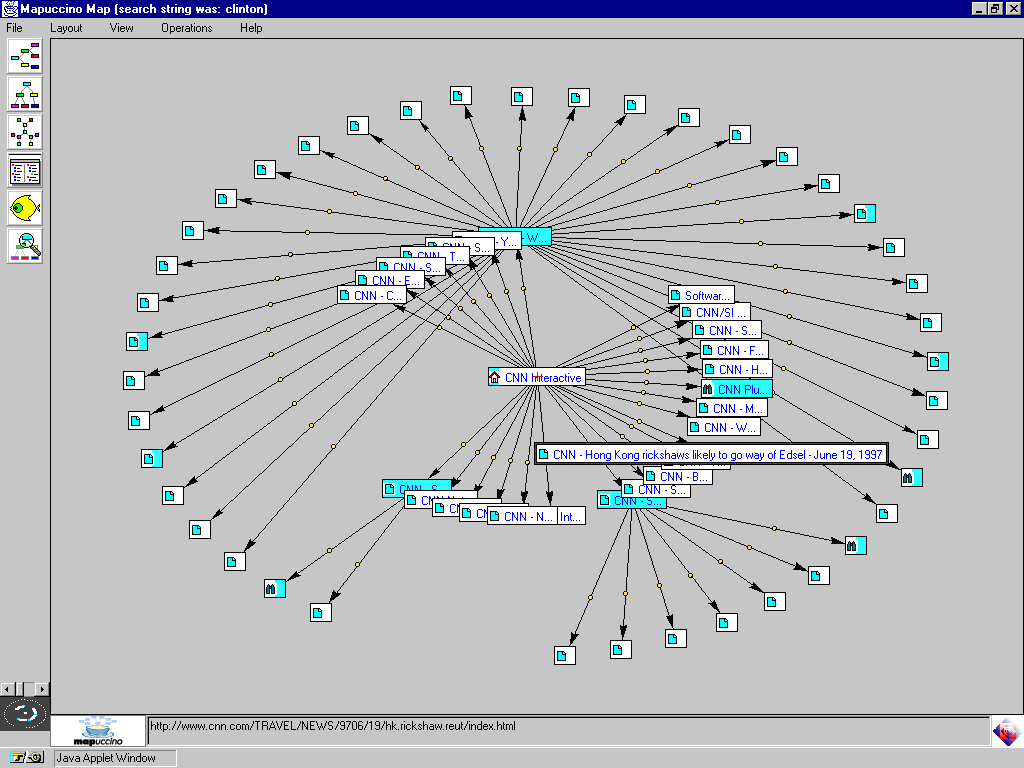Switch to the vertical hierarchy layout icon
Viewport: 1024px width, 768px height.
point(25,94)
